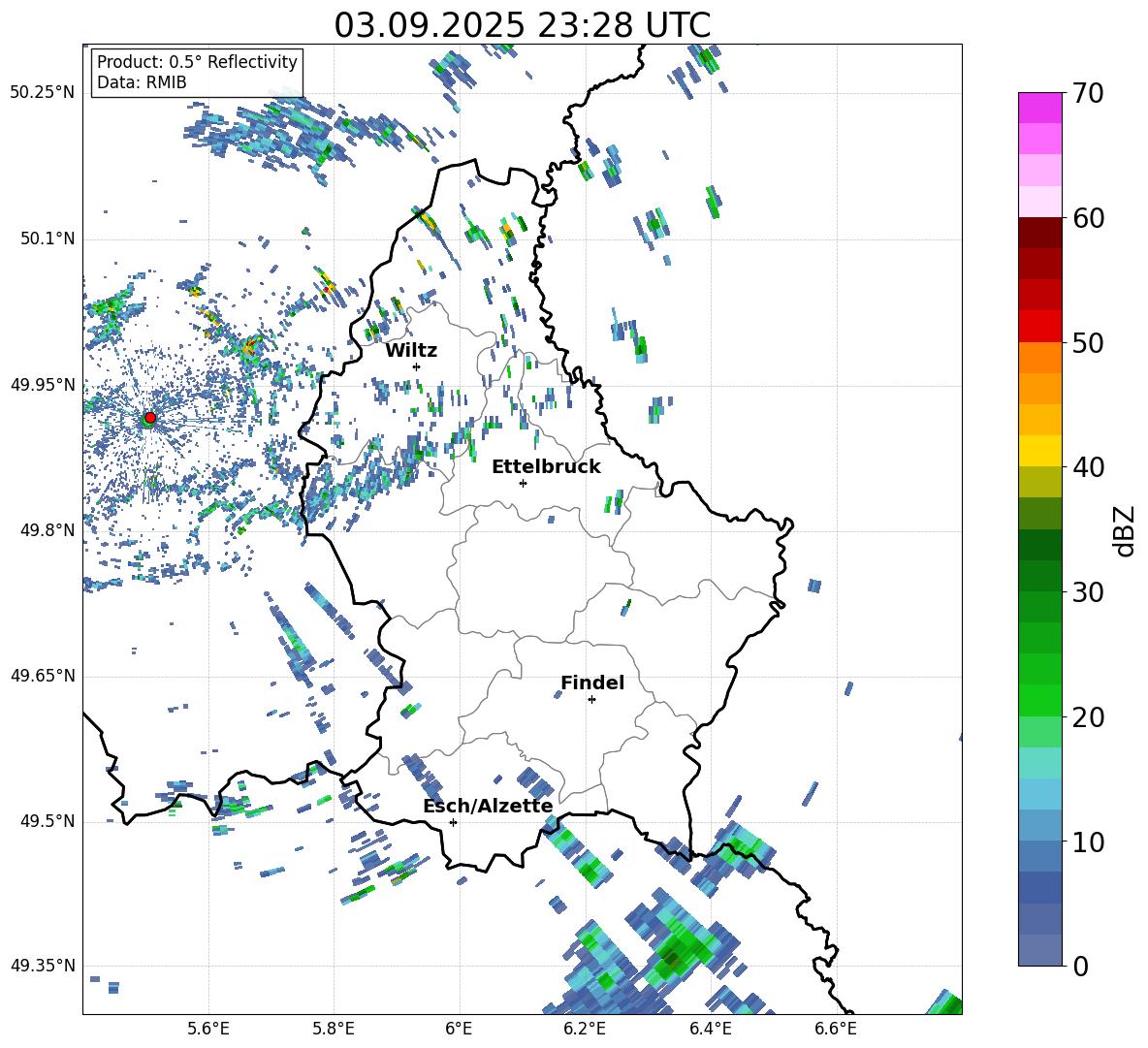This screenshot has width=1148, height=1048.
Task: Click the 49.35°N latitude label
Action: coord(43,966)
